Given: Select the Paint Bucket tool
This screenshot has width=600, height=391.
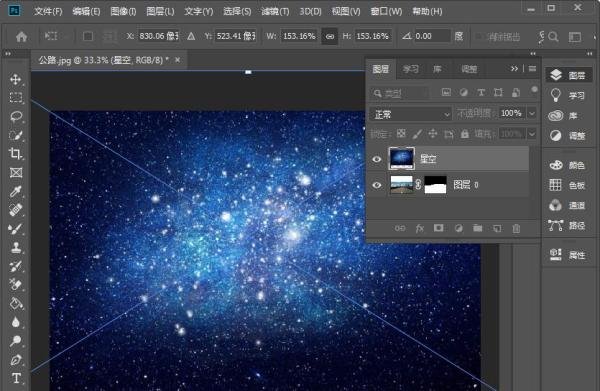Looking at the screenshot, I should (x=16, y=303).
